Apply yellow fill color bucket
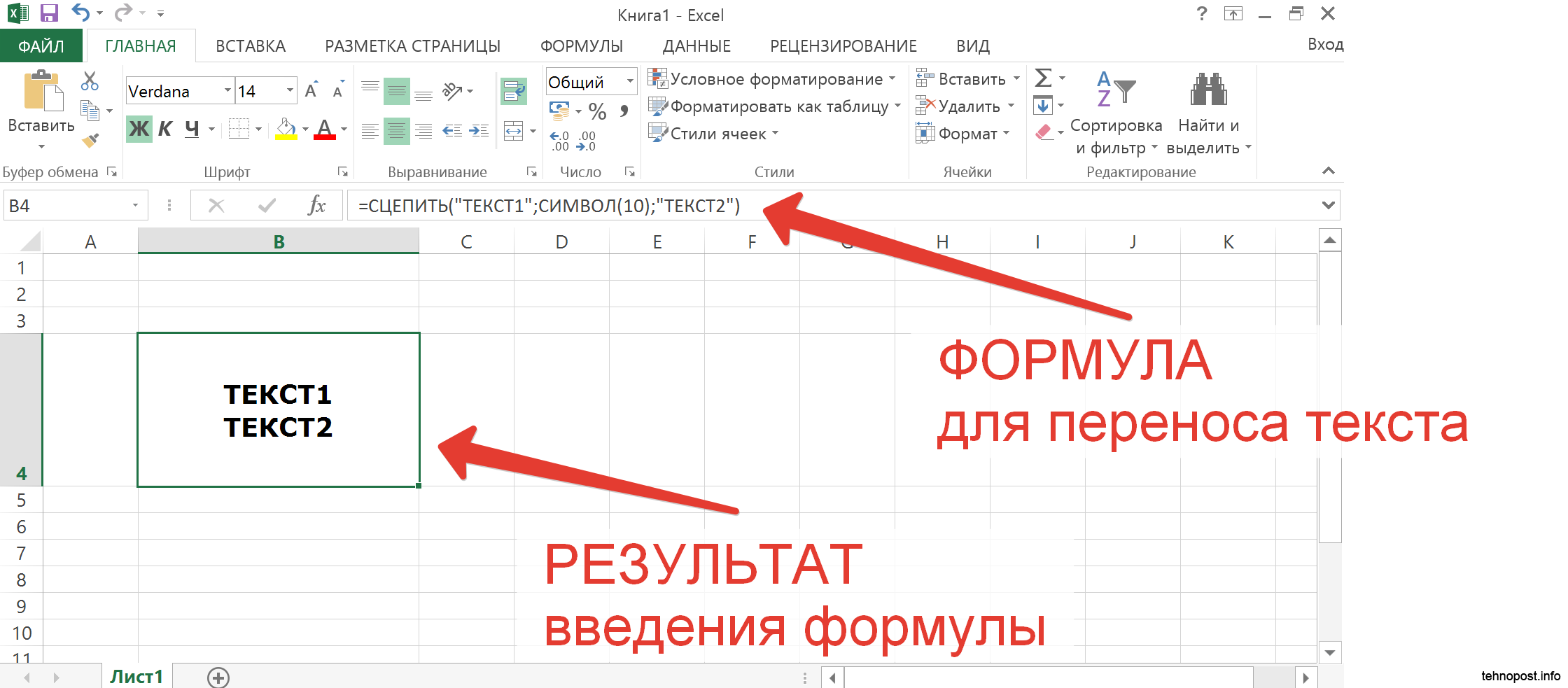 (x=286, y=129)
